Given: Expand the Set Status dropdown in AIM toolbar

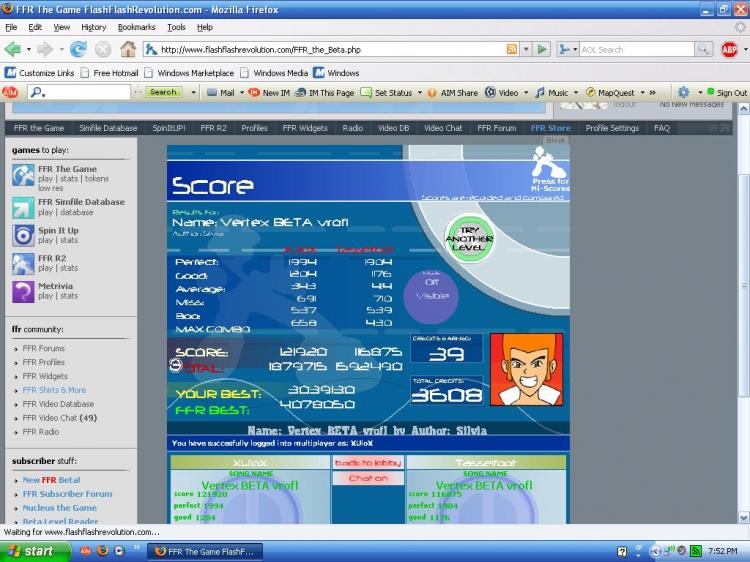Looking at the screenshot, I should (x=420, y=92).
